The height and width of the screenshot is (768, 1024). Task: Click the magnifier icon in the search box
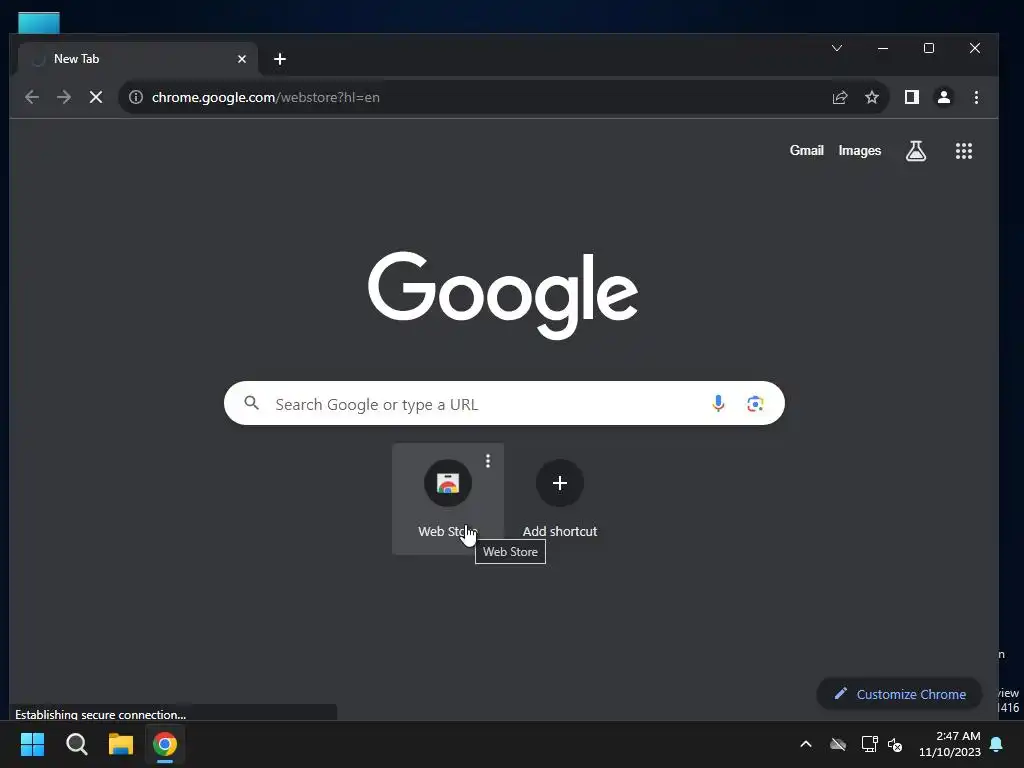[x=251, y=403]
